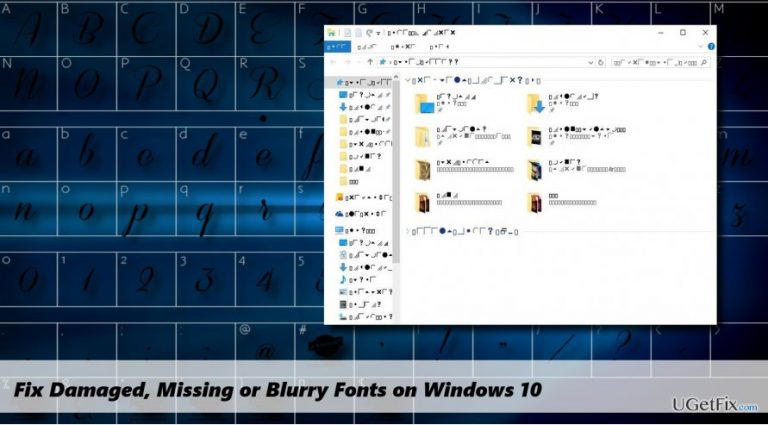Click the magnifier icon in the search box
Image resolution: width=768 pixels, height=425 pixels.
[x=704, y=62]
